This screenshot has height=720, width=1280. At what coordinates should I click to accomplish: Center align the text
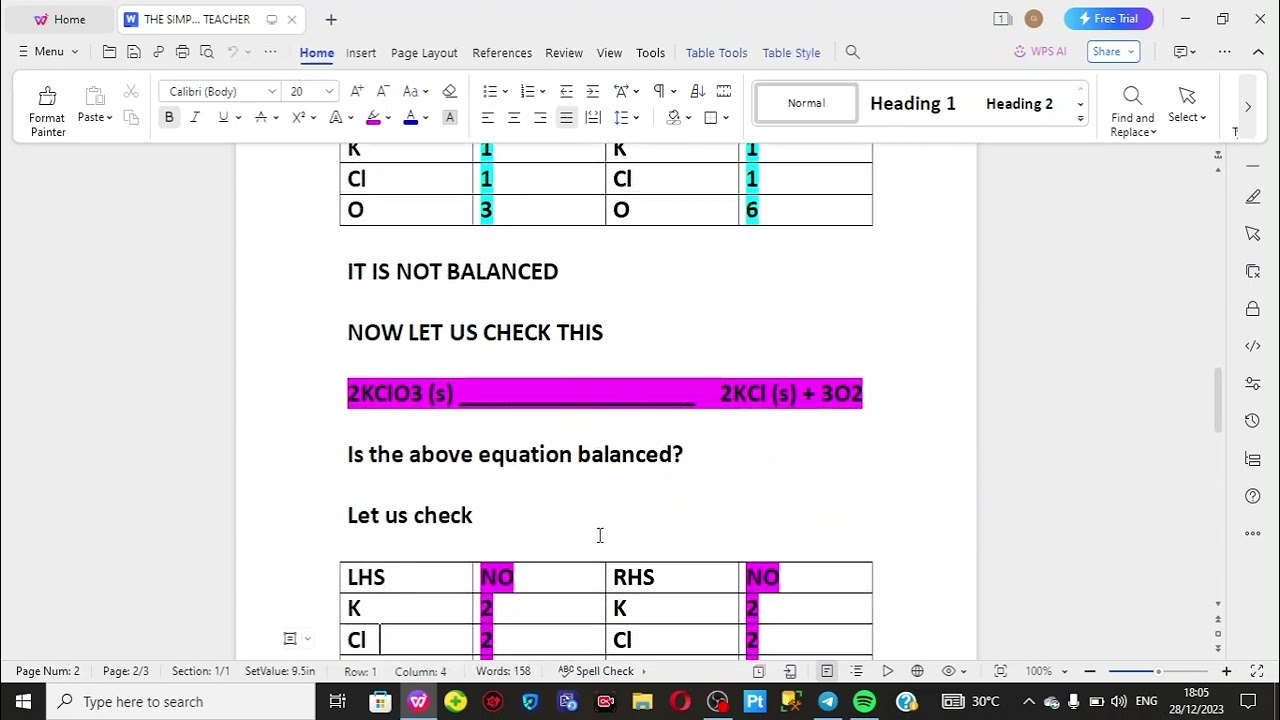pyautogui.click(x=513, y=117)
